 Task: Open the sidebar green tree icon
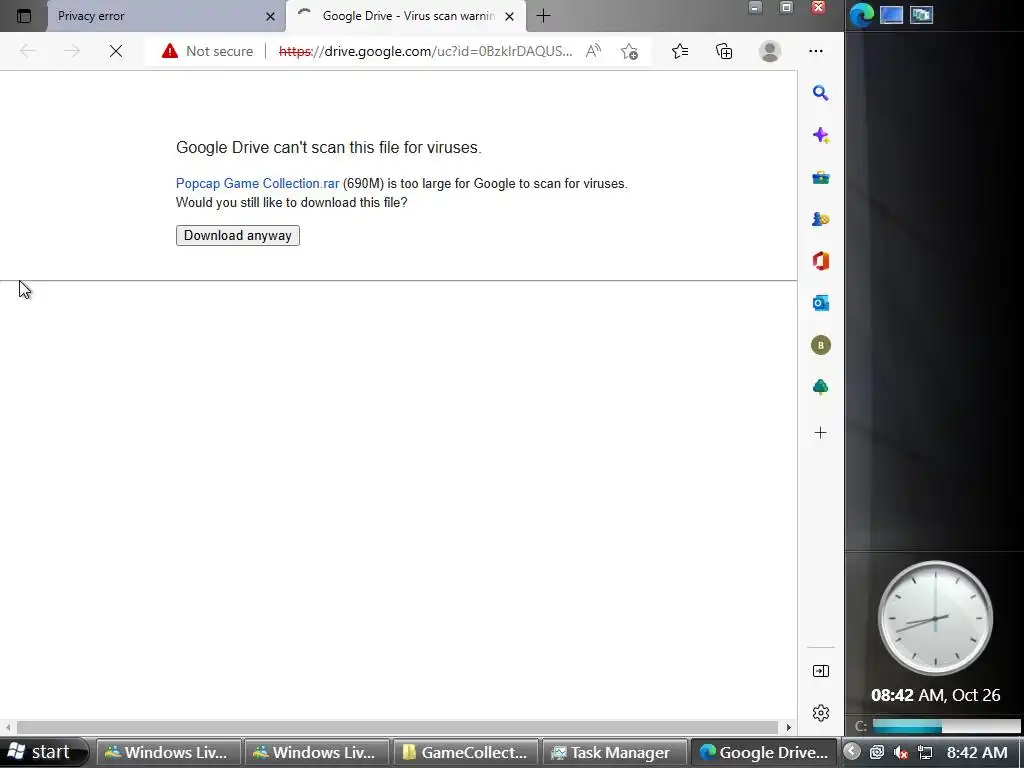[821, 387]
